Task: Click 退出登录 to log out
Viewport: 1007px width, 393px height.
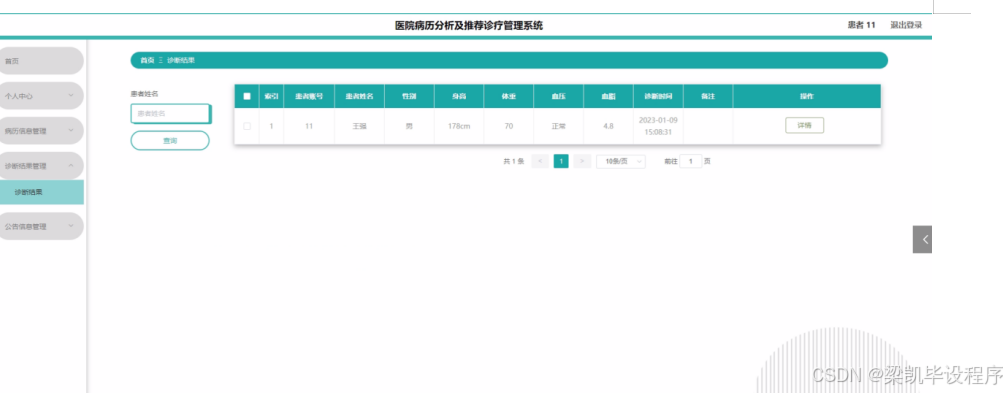Action: click(x=906, y=25)
